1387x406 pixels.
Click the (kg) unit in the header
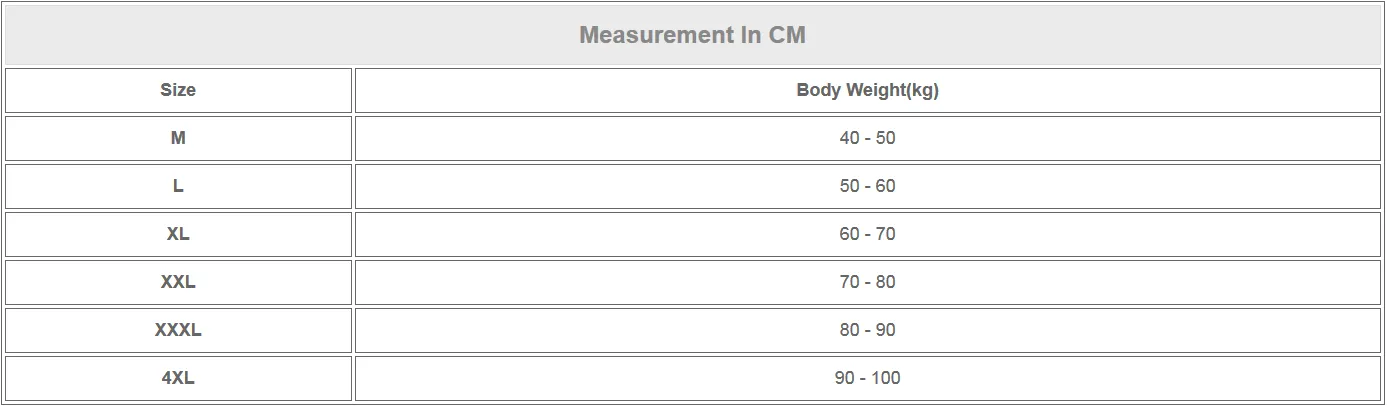coord(922,91)
